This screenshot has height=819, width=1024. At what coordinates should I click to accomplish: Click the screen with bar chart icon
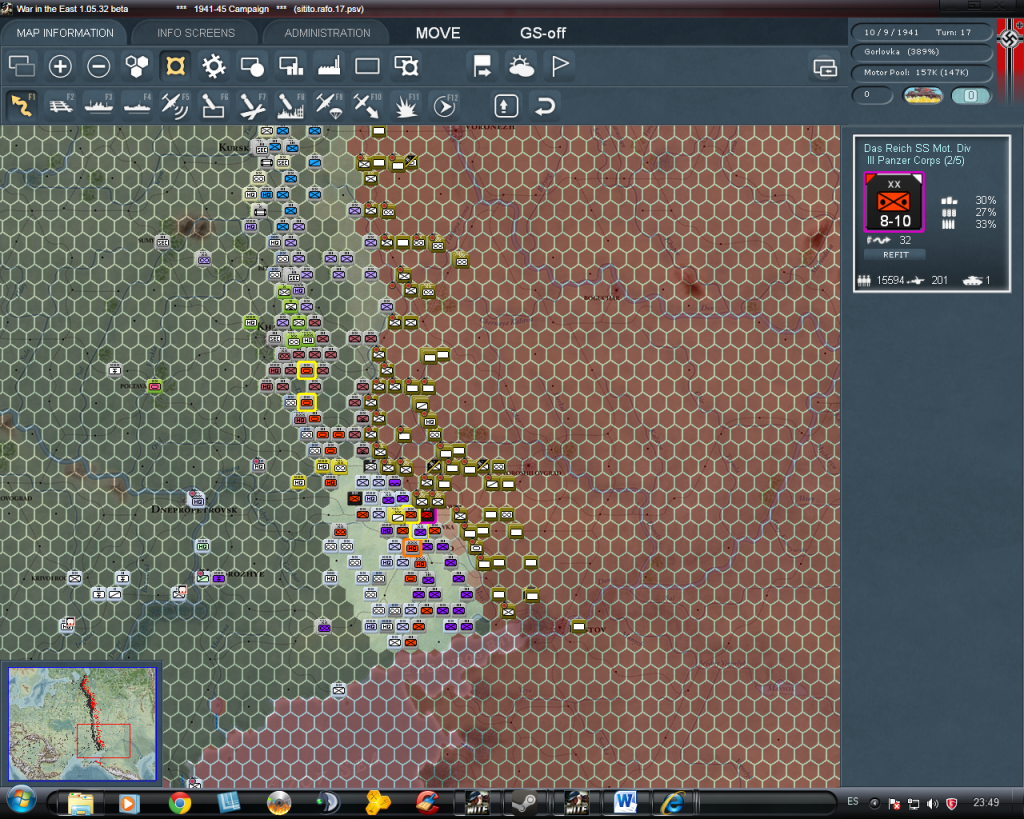pos(291,66)
